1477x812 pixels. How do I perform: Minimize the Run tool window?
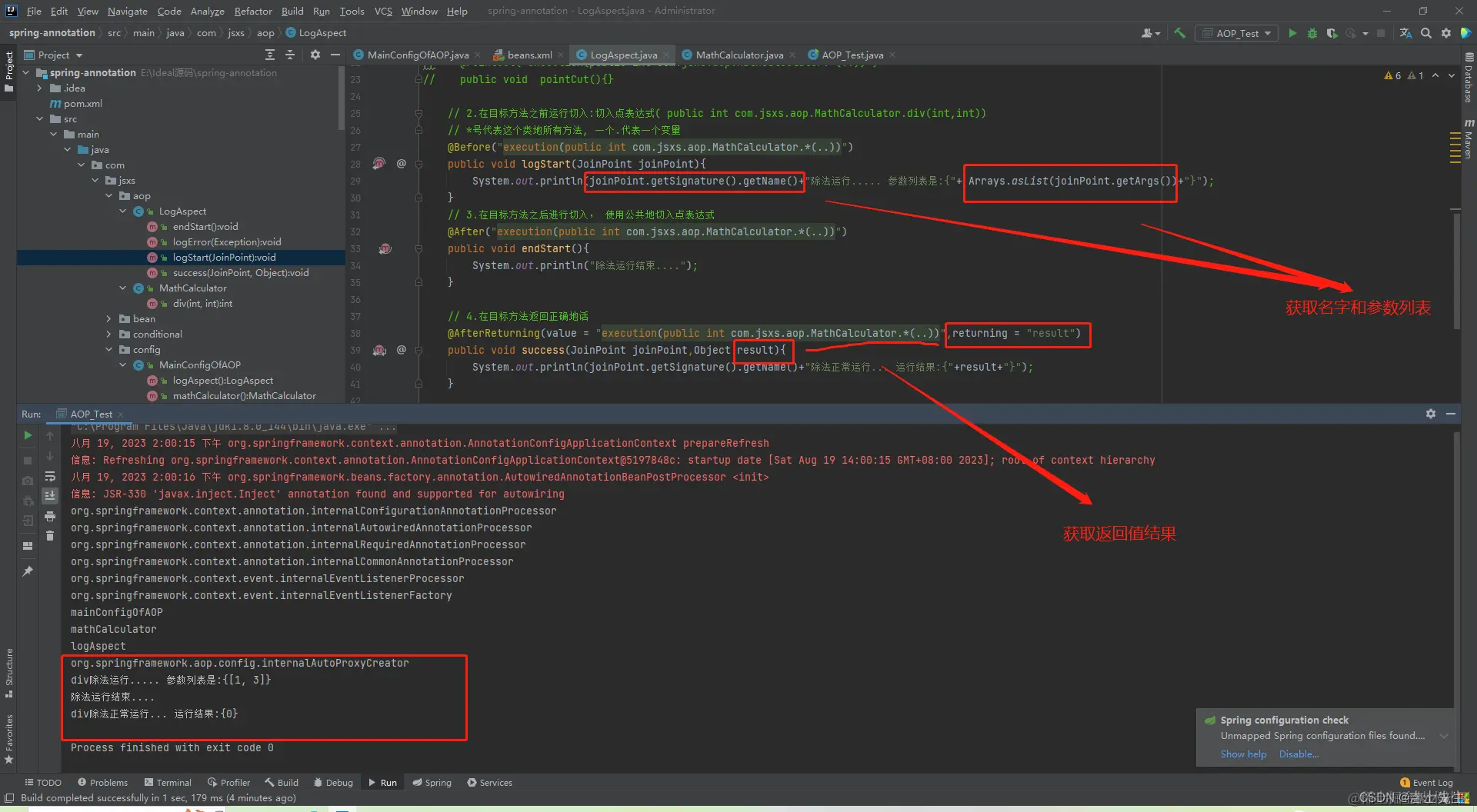1451,414
